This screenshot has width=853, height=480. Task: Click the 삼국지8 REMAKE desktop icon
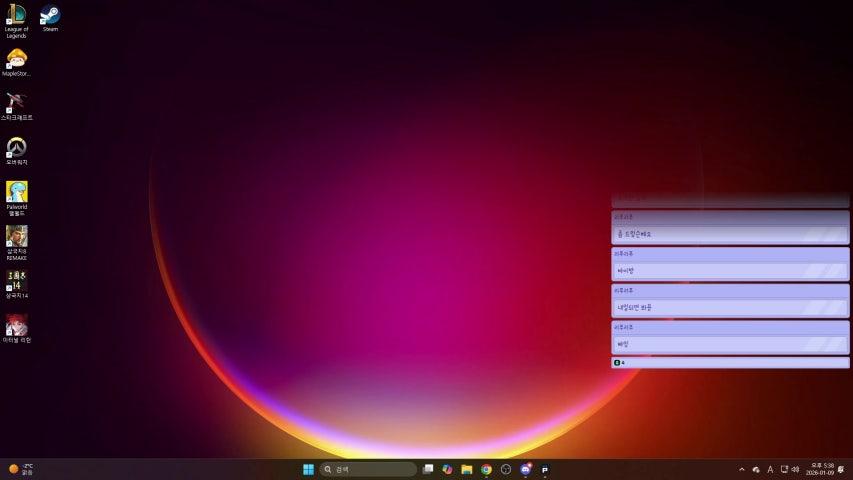click(x=16, y=237)
